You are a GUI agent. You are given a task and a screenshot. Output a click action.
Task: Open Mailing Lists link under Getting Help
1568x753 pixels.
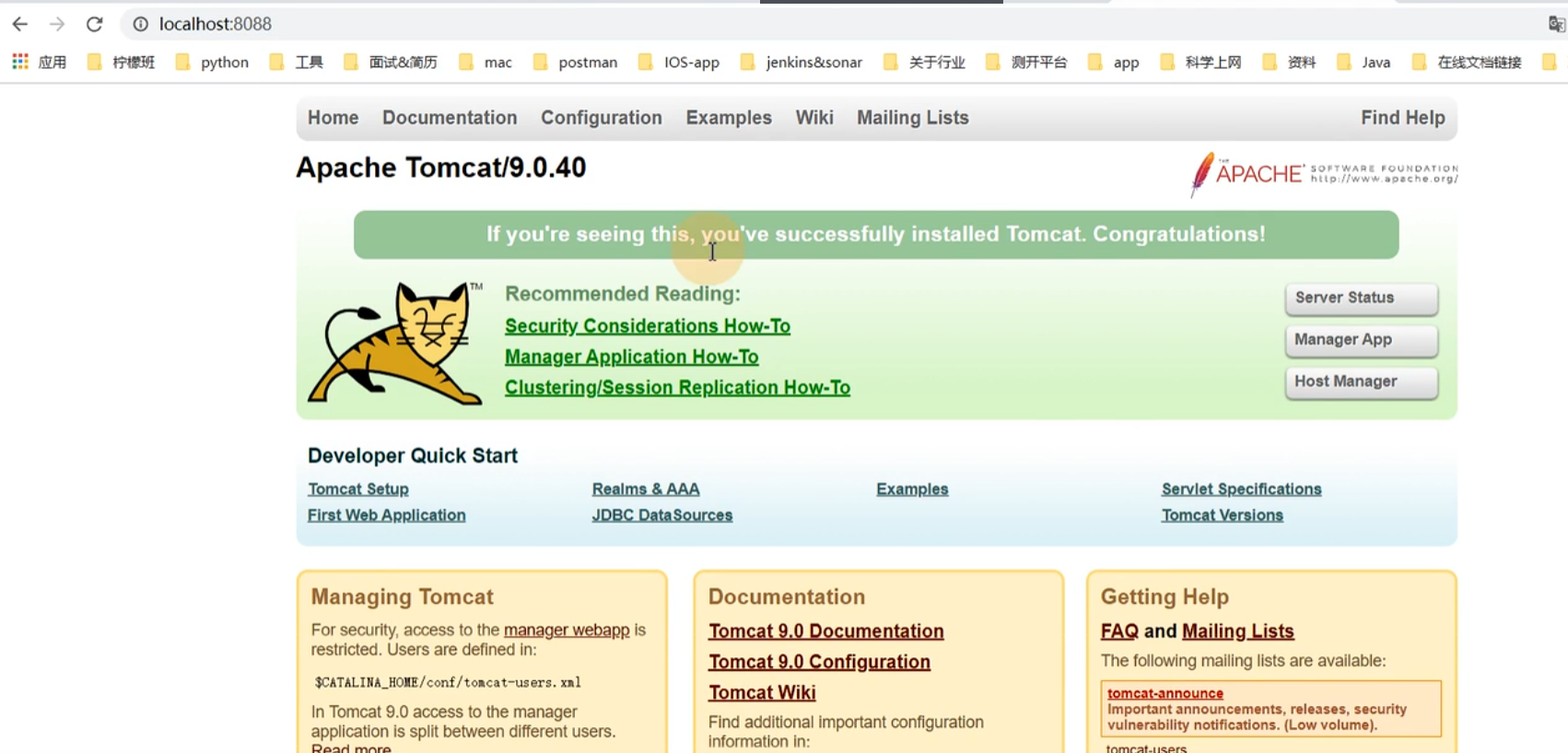1238,631
